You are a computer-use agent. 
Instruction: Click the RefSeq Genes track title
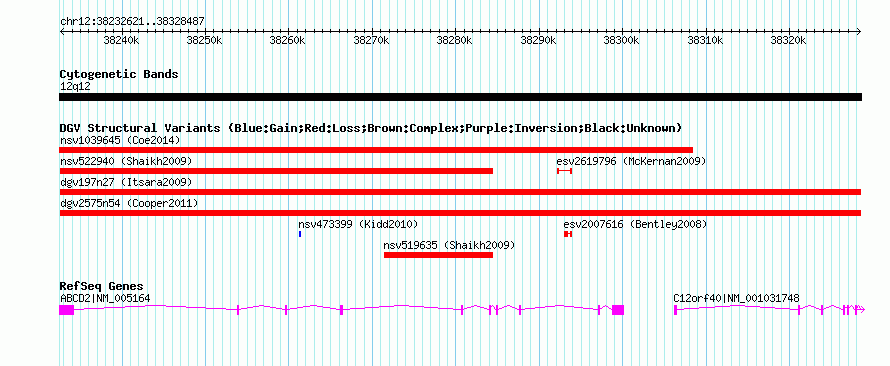tap(101, 287)
